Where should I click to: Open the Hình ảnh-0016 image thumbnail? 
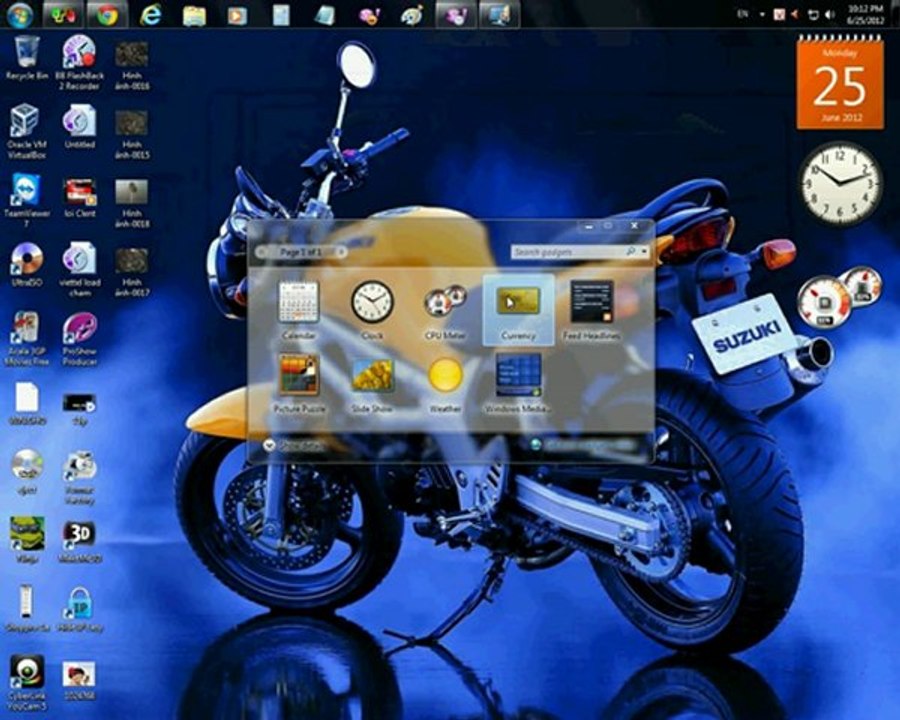click(x=132, y=65)
